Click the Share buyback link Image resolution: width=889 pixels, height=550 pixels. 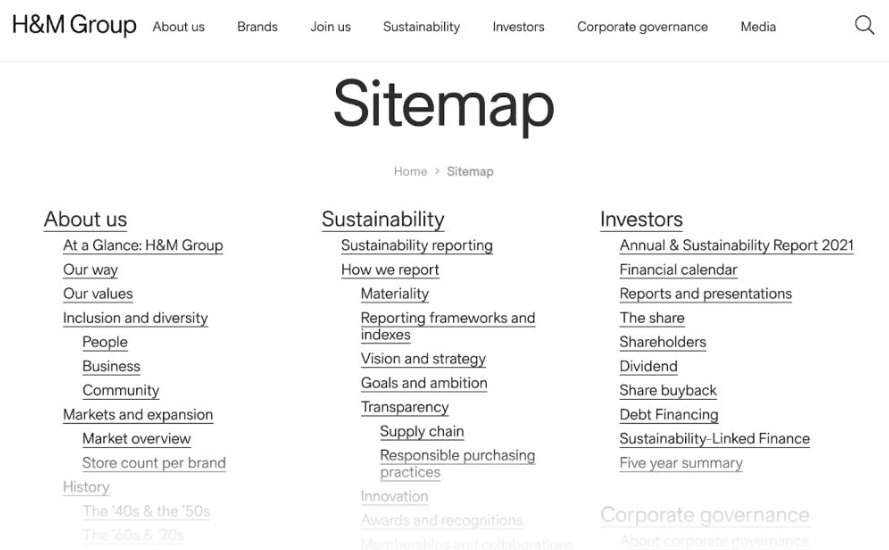click(668, 390)
